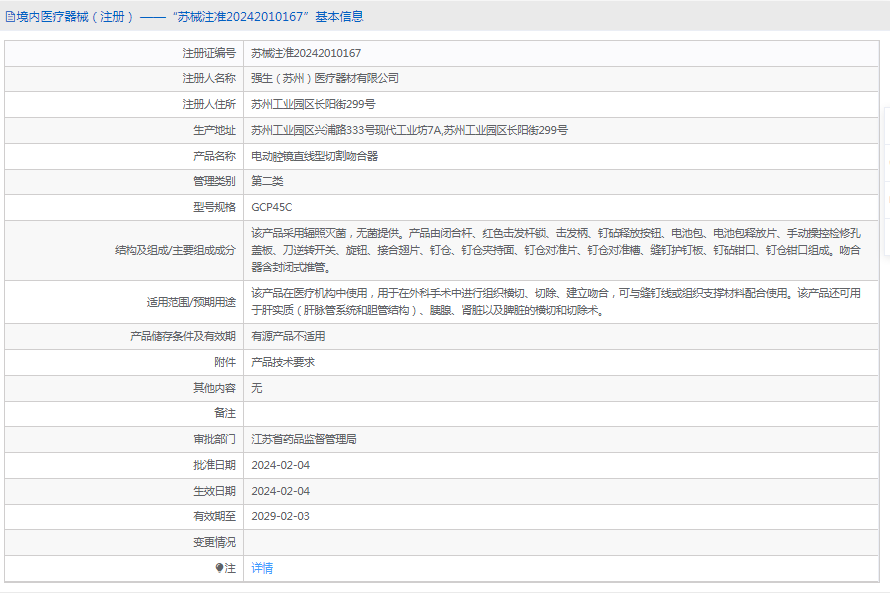Viewport: 890px width, 593px height.
Task: Select registrant name 强生(苏州)医疗器材有限公司
Action: (x=325, y=78)
